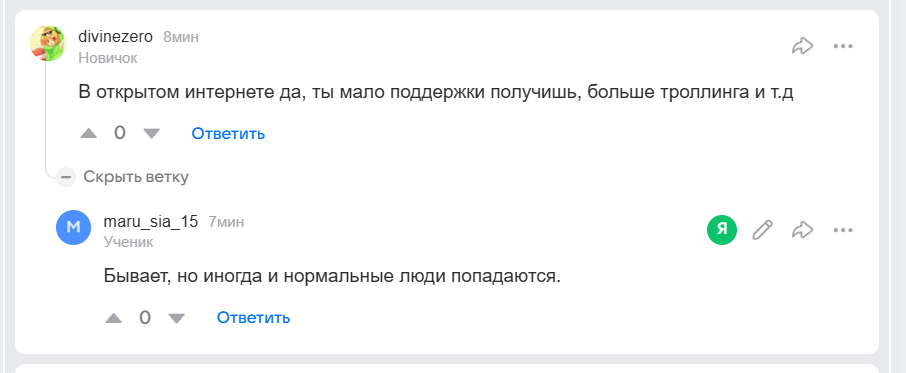Click the 8мин timestamp on divinezero's comment
906x373 pixels.
[x=181, y=38]
